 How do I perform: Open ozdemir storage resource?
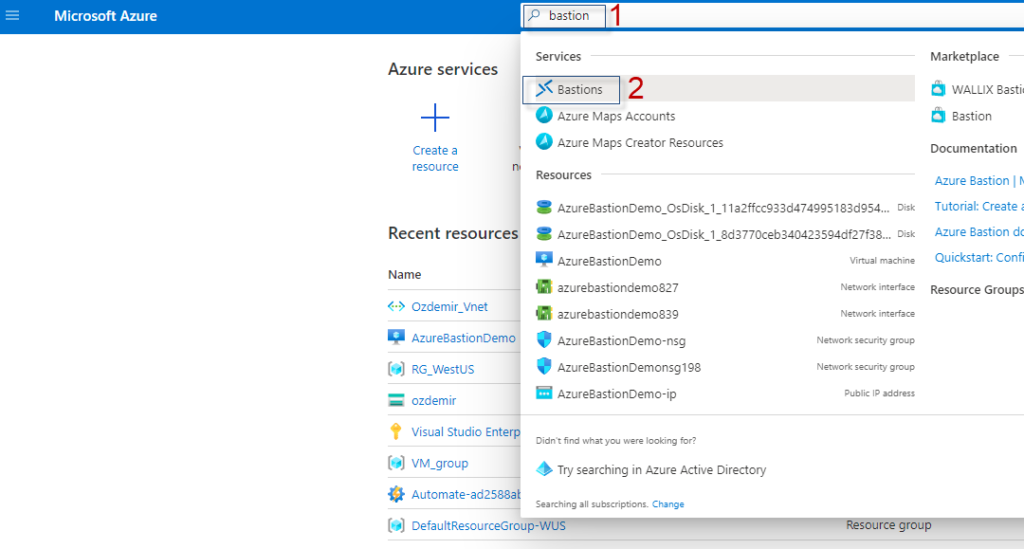(x=434, y=401)
